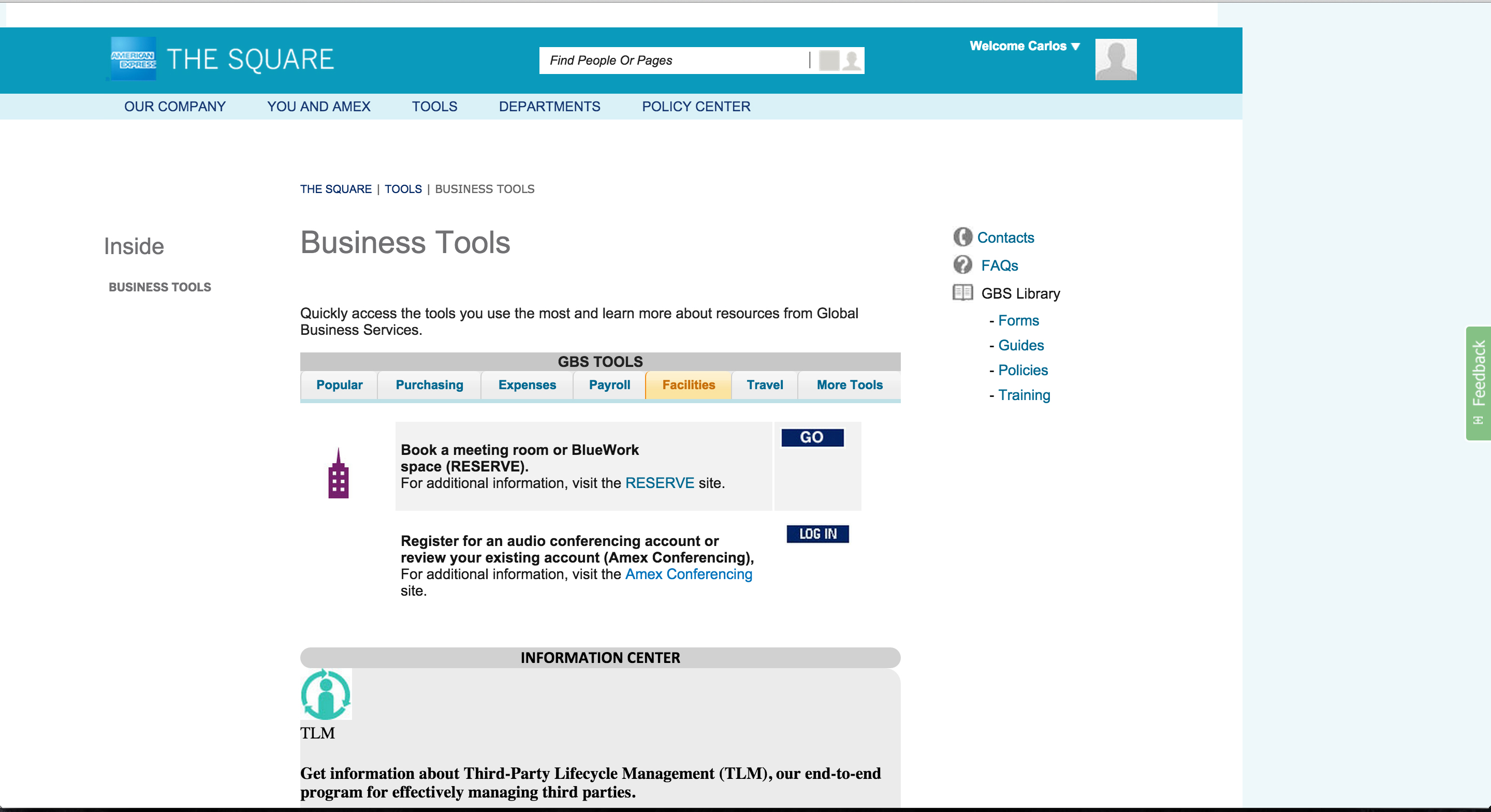Click THE SQUARE site title
This screenshot has height=812, width=1491.
pos(250,59)
